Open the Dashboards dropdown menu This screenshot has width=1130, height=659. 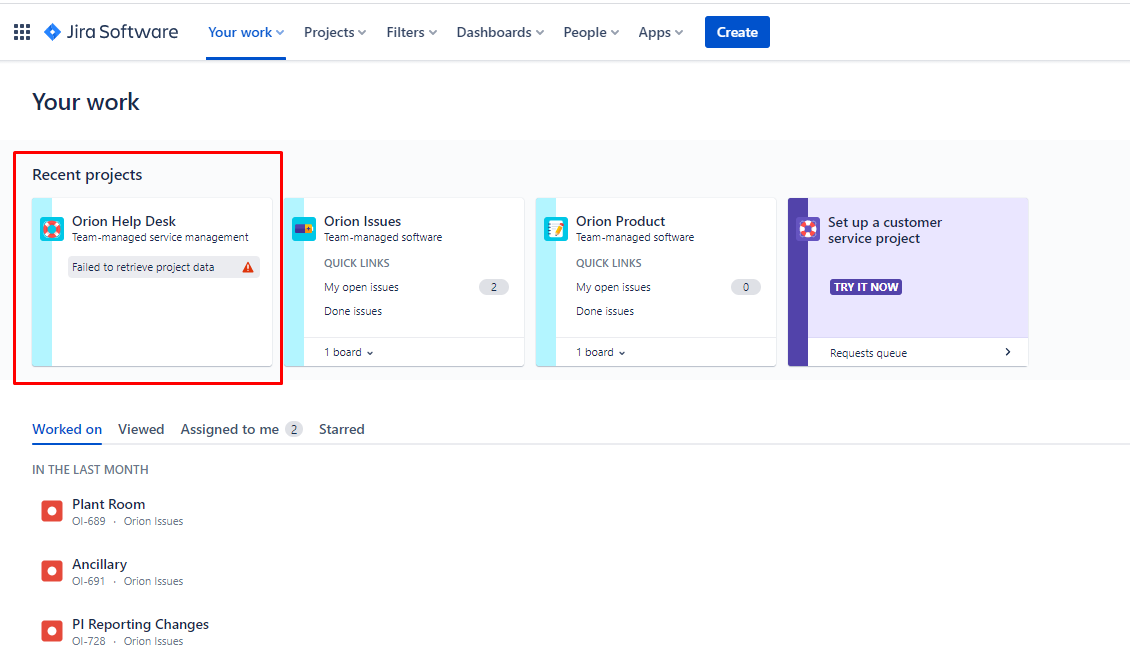(500, 32)
